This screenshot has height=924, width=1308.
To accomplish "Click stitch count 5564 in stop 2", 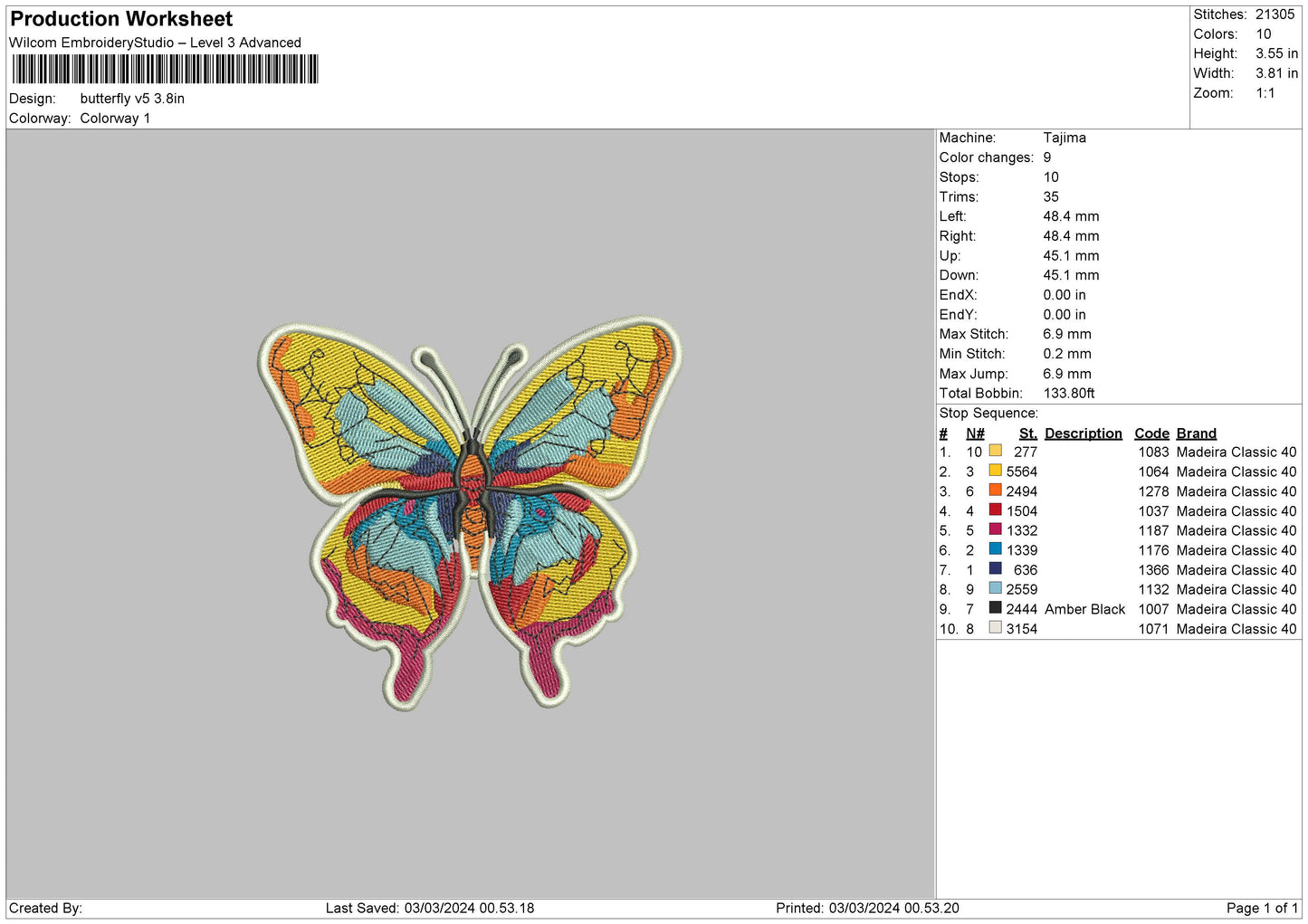I will click(x=1022, y=472).
